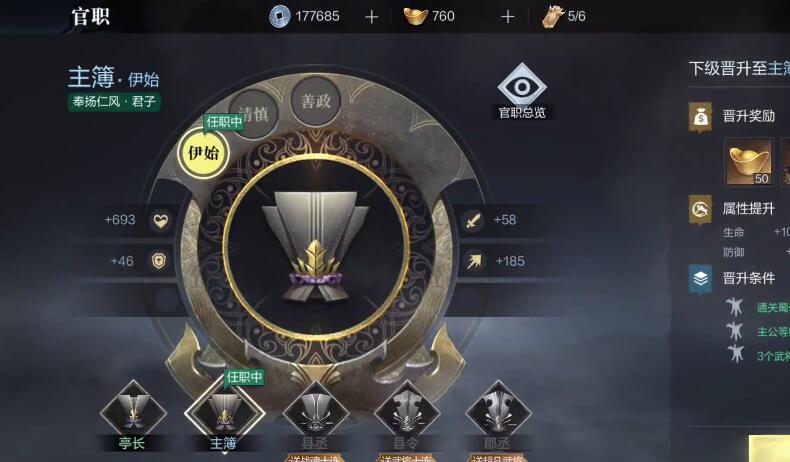Viewport: 790px width, 462px height.
Task: Click the 50 gold ingot reward thumbnail
Action: [x=749, y=162]
